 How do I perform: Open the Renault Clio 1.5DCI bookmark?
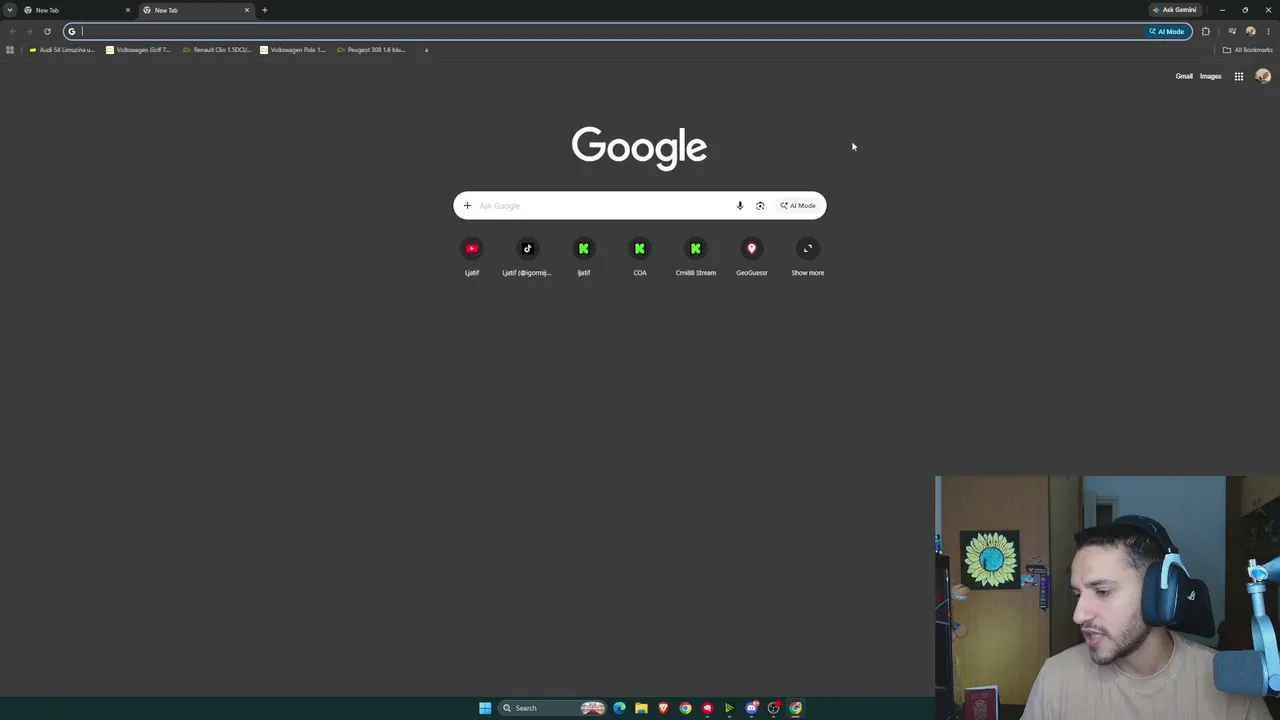pos(217,50)
